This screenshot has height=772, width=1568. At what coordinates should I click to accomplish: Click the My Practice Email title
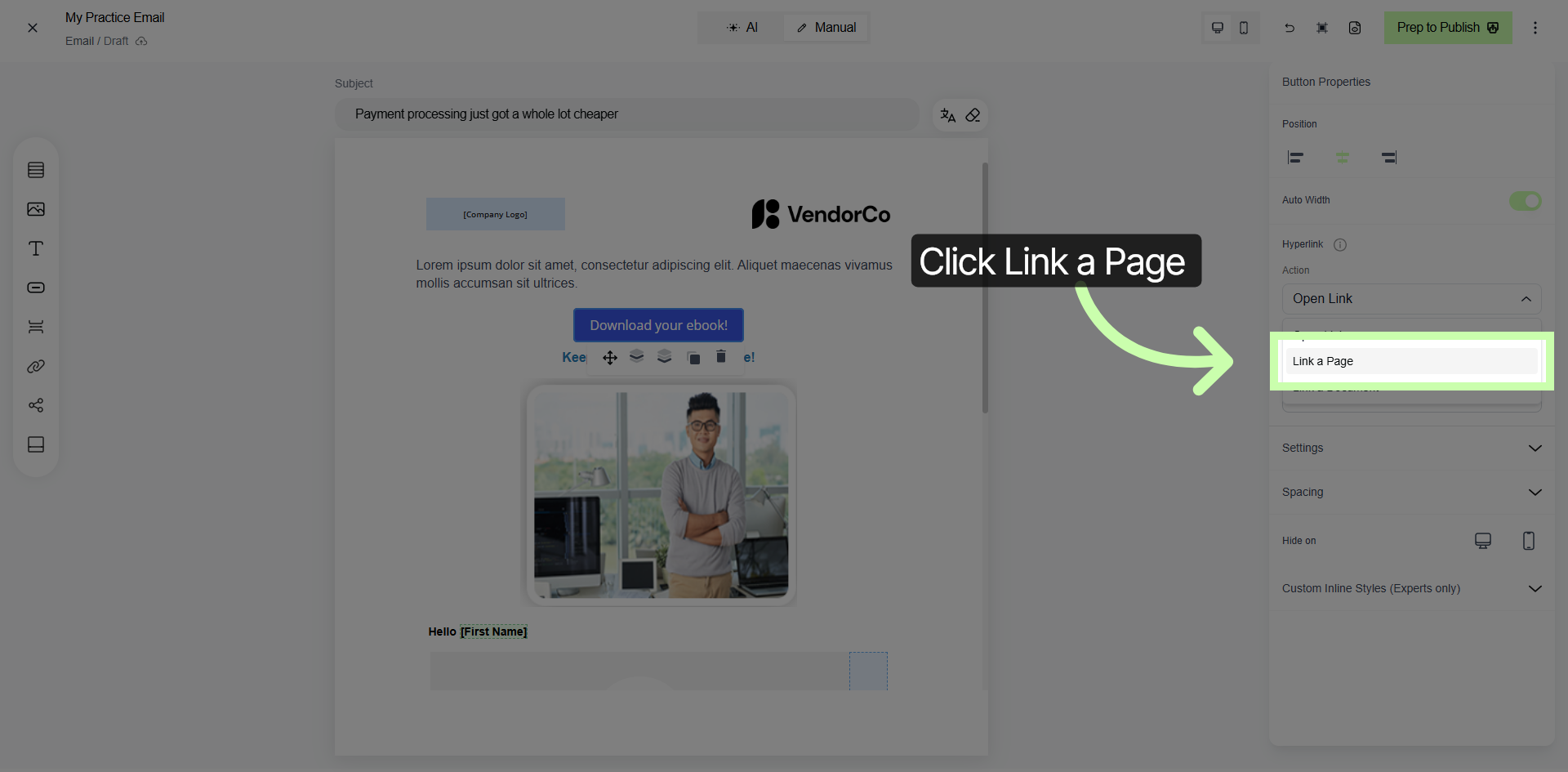114,17
